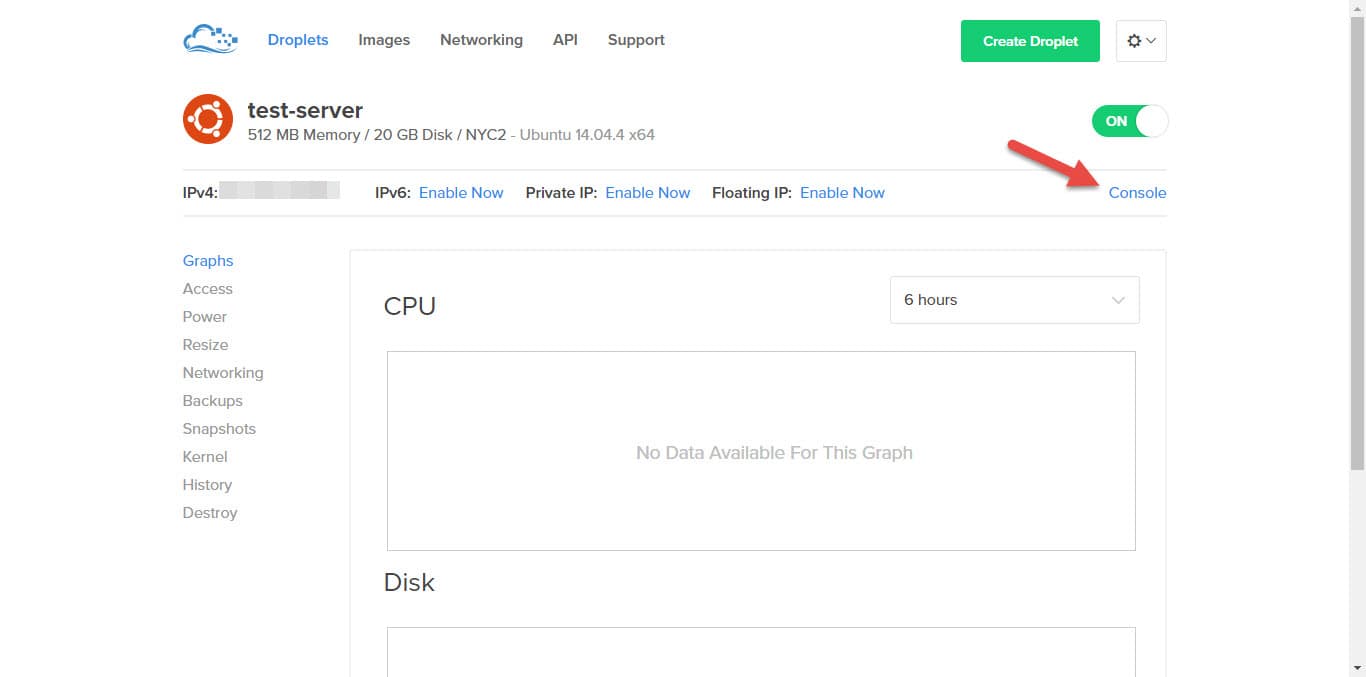Open the Droplets navigation tab
This screenshot has width=1366, height=677.
[x=298, y=40]
